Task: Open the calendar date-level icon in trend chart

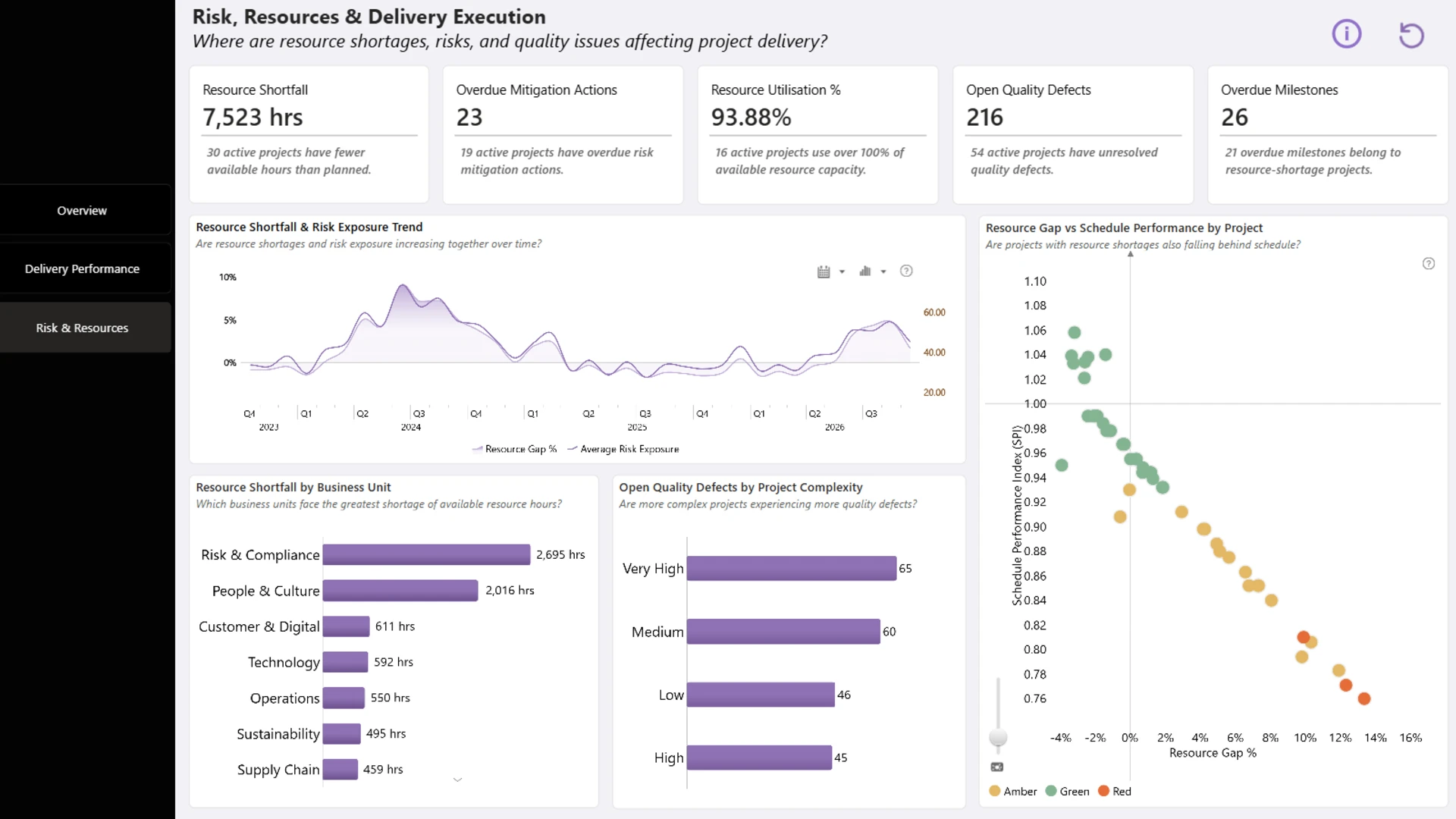Action: pos(824,271)
